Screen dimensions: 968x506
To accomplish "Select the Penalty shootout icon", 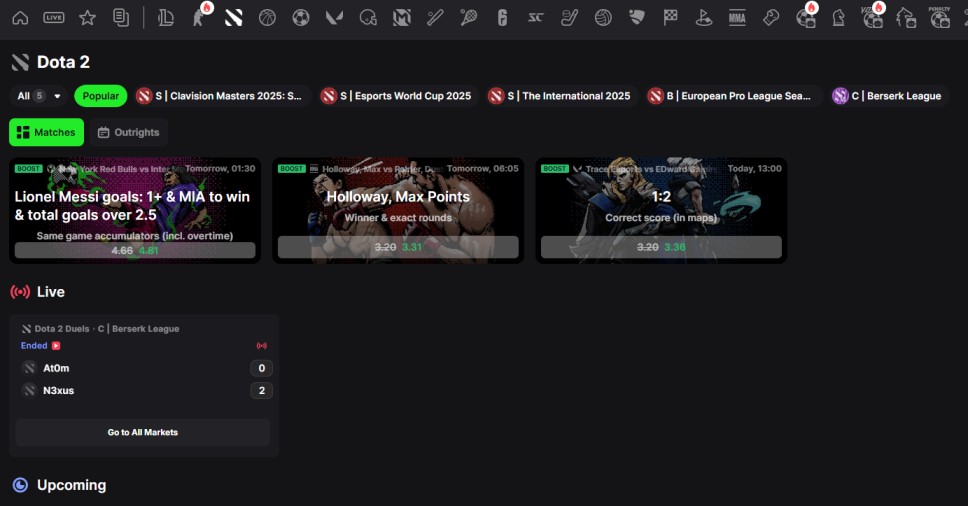I will [940, 18].
